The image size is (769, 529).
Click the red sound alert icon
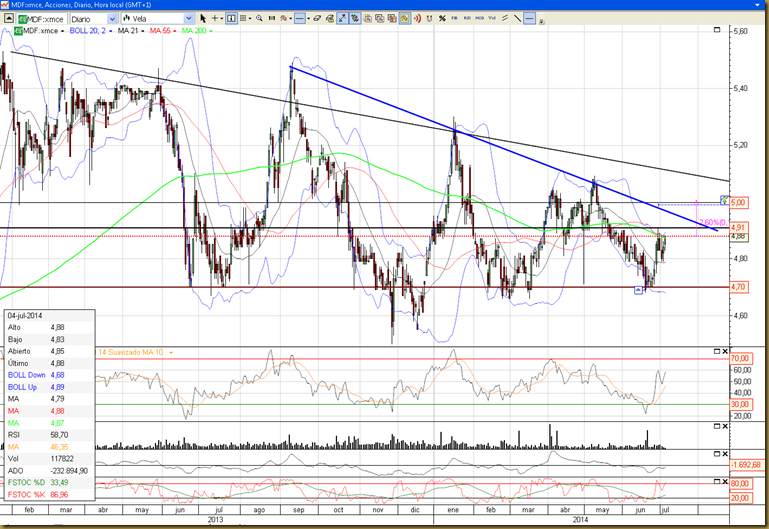point(417,19)
